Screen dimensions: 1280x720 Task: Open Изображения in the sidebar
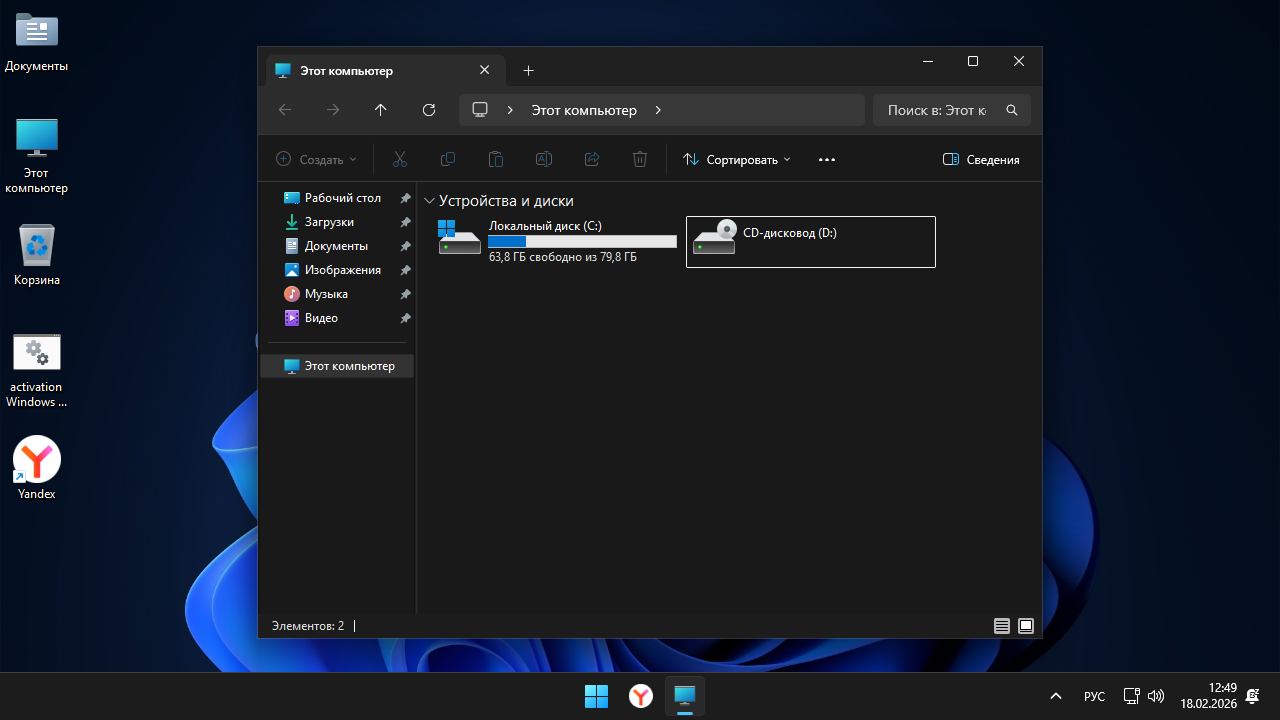click(x=342, y=270)
